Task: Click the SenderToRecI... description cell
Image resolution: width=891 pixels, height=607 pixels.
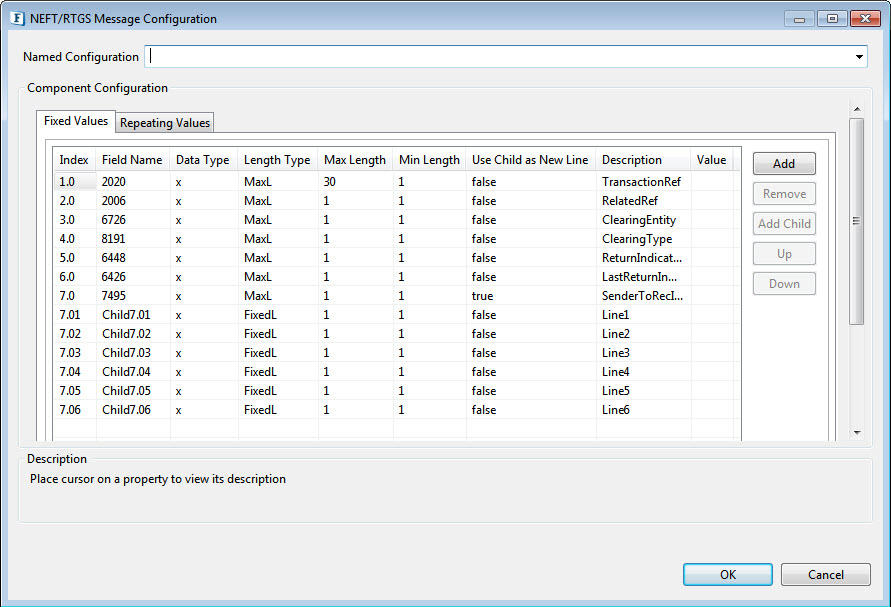Action: tap(642, 296)
